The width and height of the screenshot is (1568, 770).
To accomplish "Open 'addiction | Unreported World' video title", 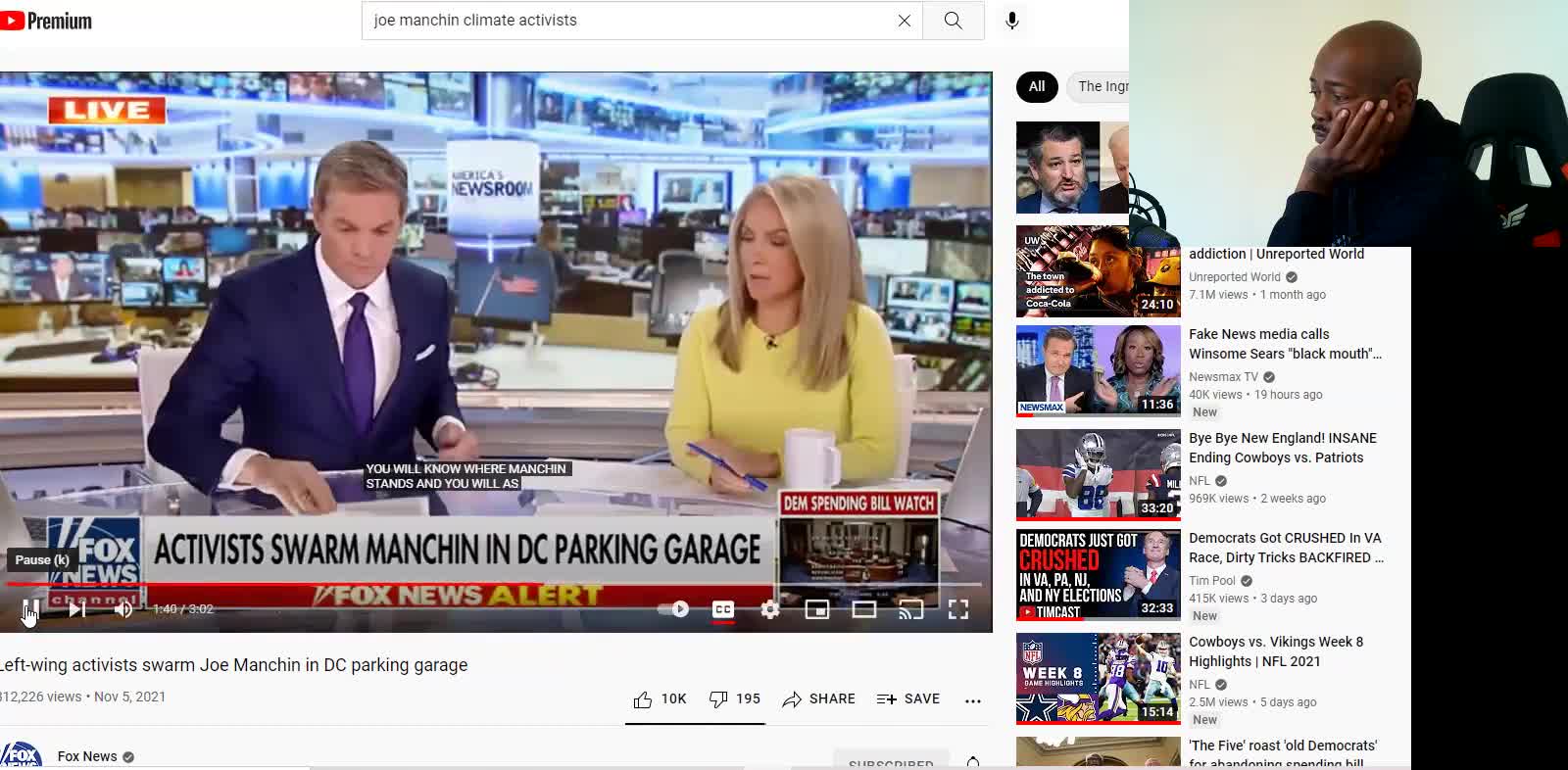I will point(1276,254).
